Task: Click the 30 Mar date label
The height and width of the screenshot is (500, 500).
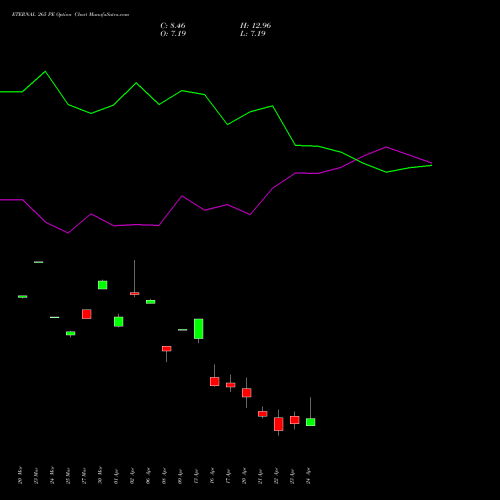Action: tap(100, 475)
